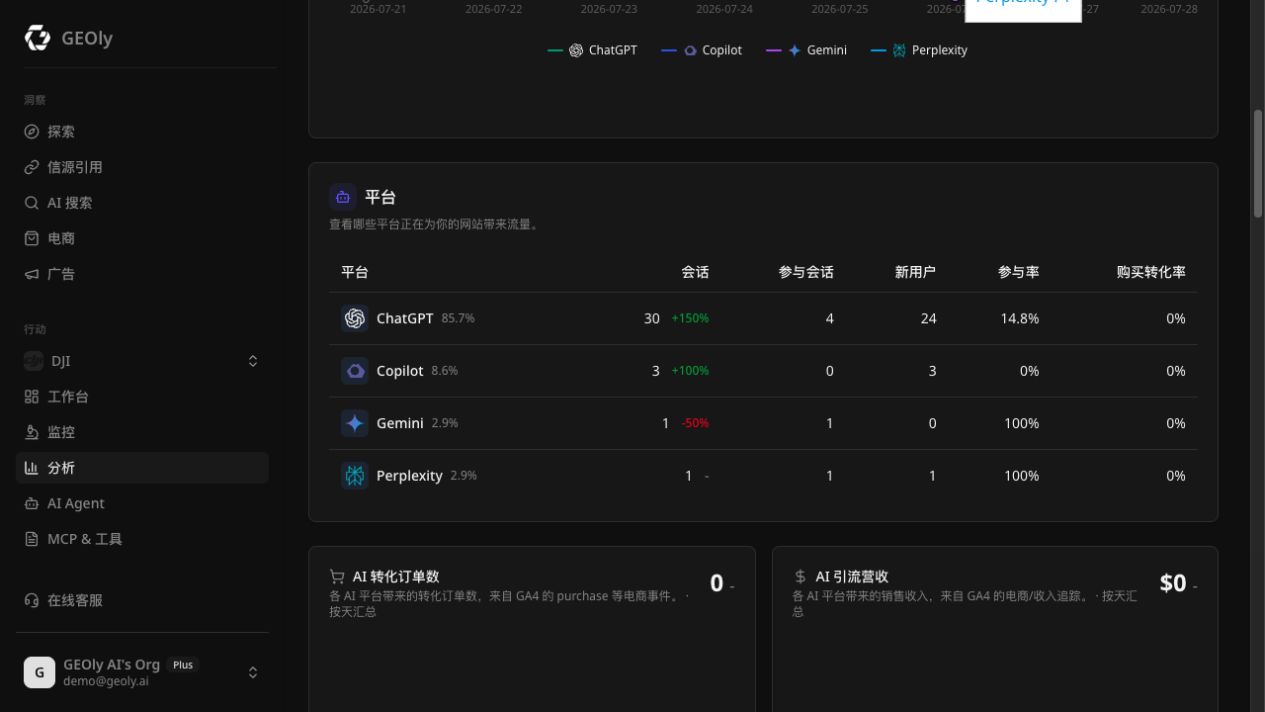
Task: Open 工作台 grid icon
Action: (x=32, y=397)
